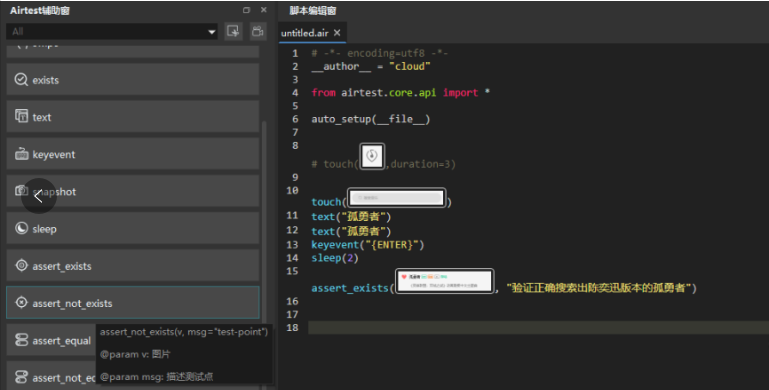Click the keyevent keyboard icon
Image resolution: width=769 pixels, height=390 pixels.
click(21, 154)
